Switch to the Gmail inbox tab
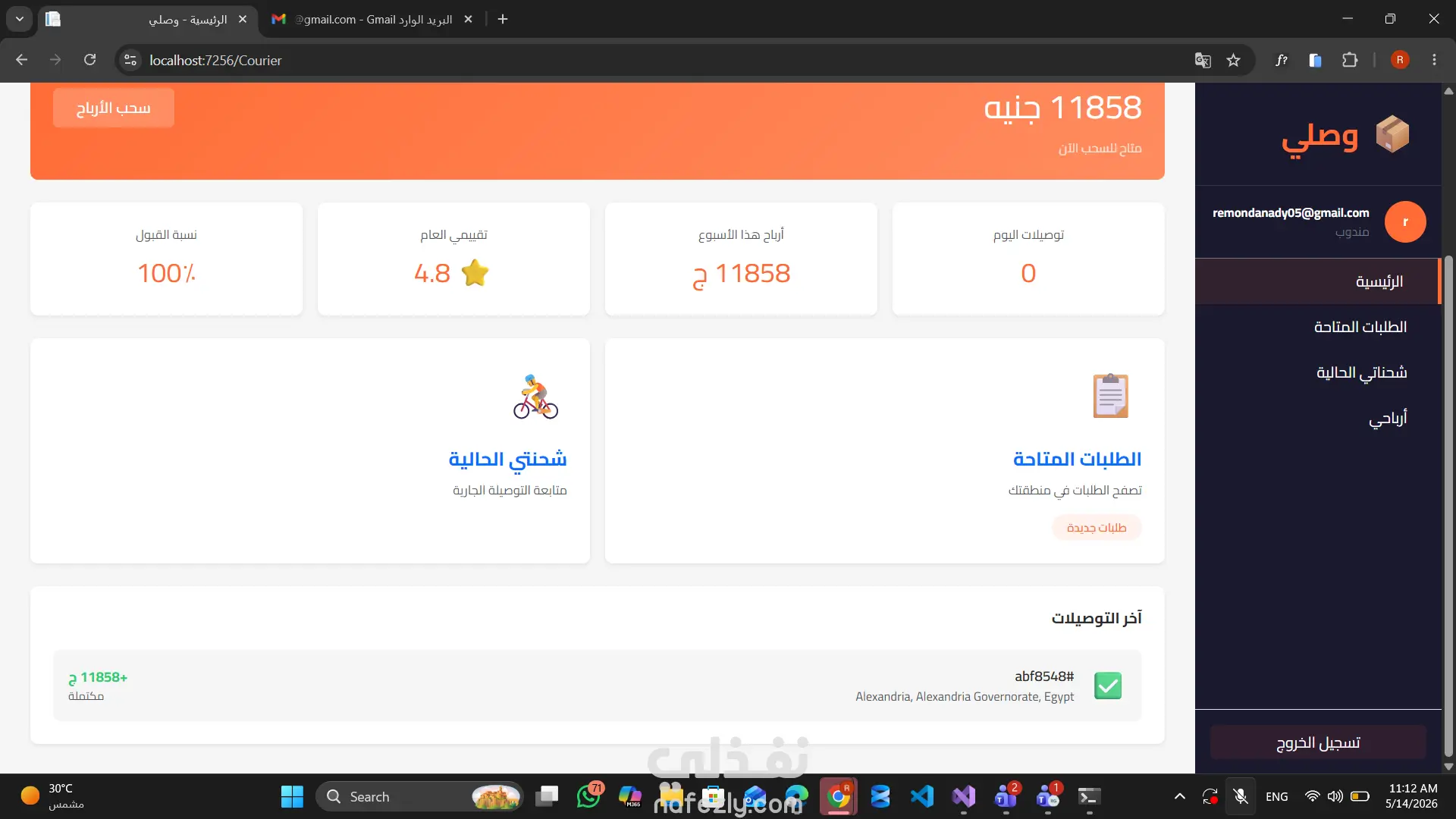 coord(372,19)
